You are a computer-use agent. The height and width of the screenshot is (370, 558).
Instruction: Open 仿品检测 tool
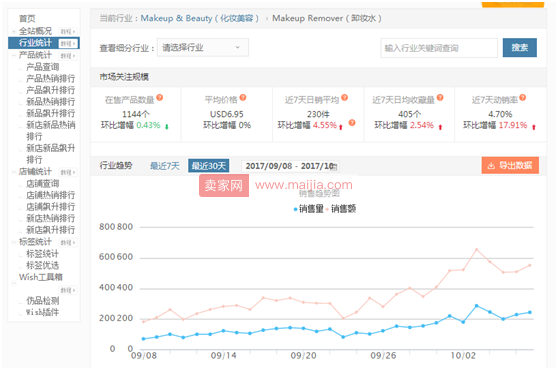[43, 301]
